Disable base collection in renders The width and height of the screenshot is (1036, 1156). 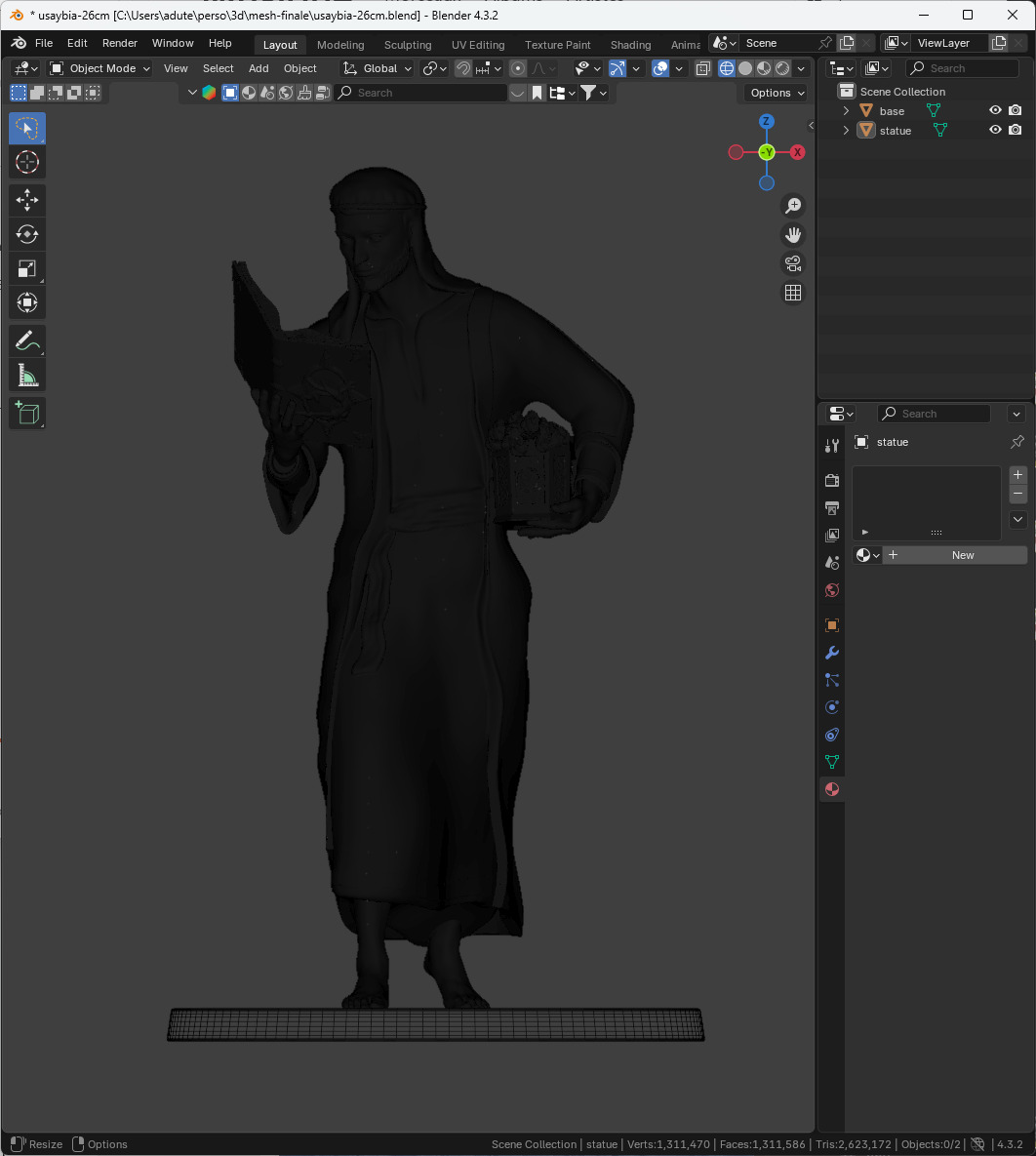pos(1016,110)
